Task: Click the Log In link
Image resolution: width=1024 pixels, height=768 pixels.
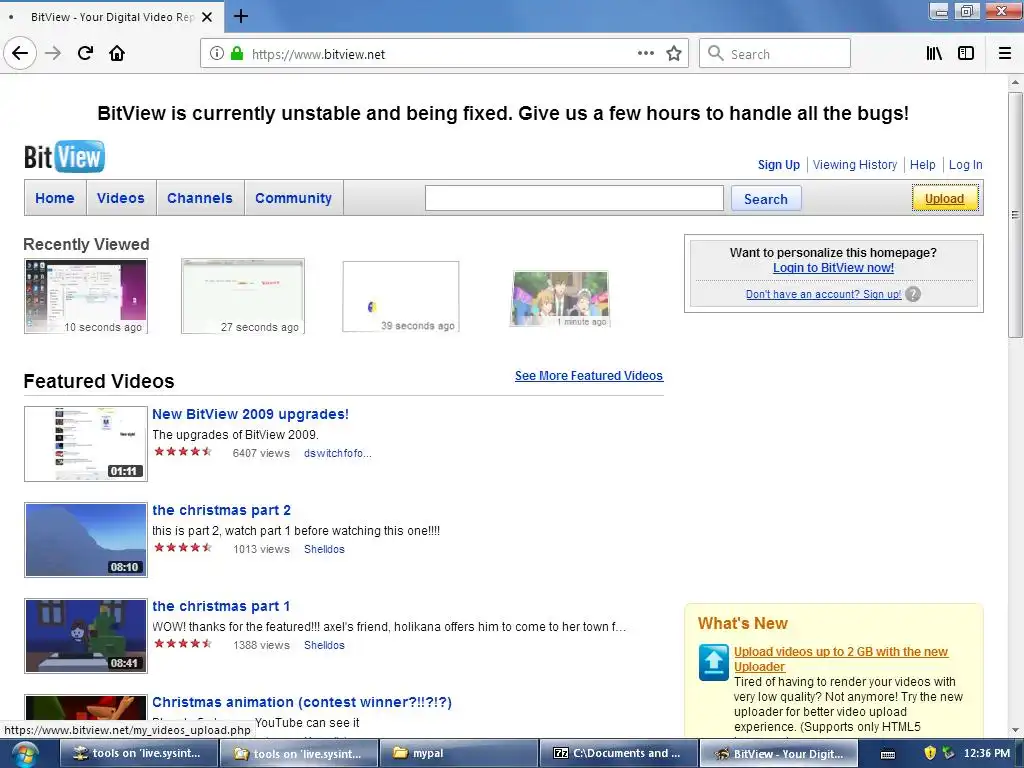Action: click(x=965, y=165)
